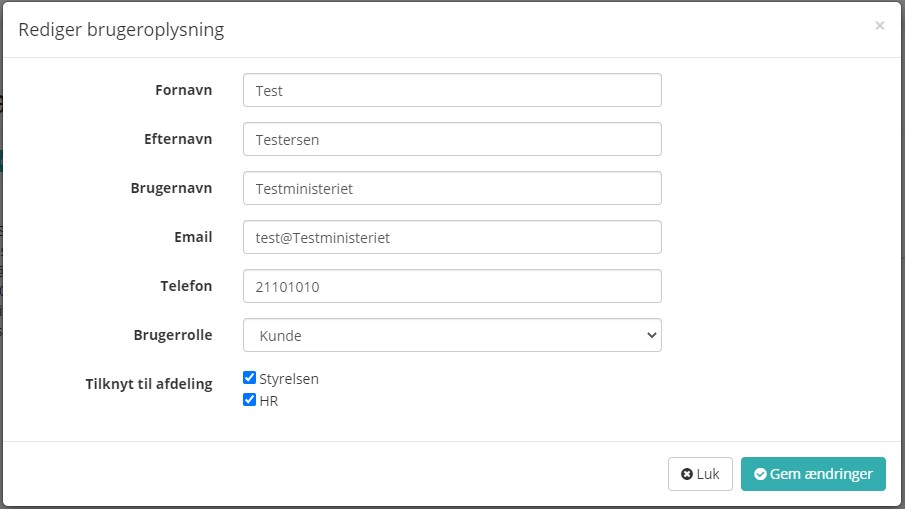The height and width of the screenshot is (509, 905).
Task: Select the Brugernavn text field
Action: point(452,188)
